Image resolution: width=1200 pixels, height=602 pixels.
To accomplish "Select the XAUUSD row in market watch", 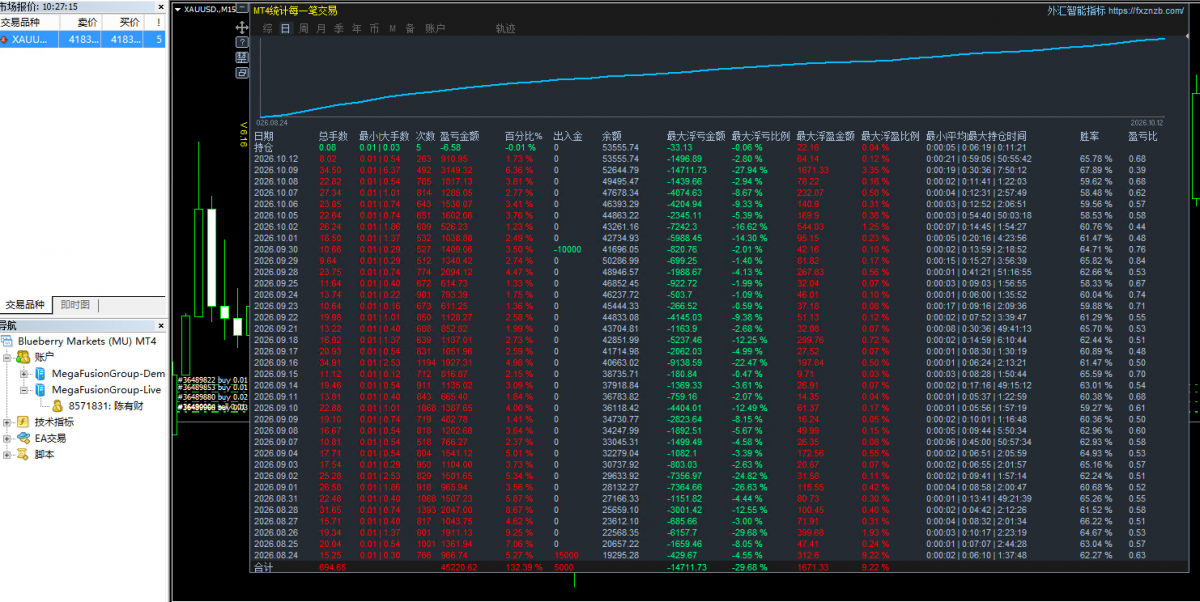I will click(83, 40).
